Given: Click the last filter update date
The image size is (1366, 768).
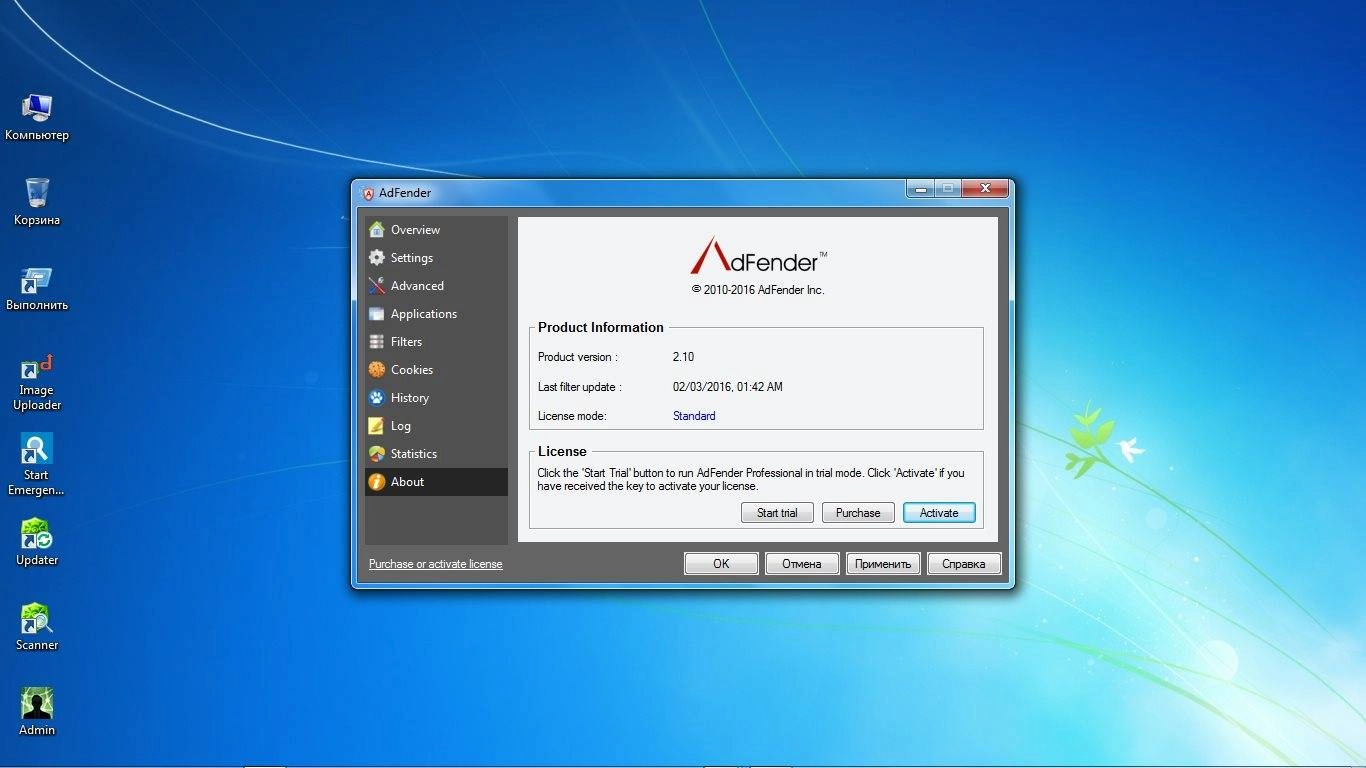Looking at the screenshot, I should coord(728,387).
